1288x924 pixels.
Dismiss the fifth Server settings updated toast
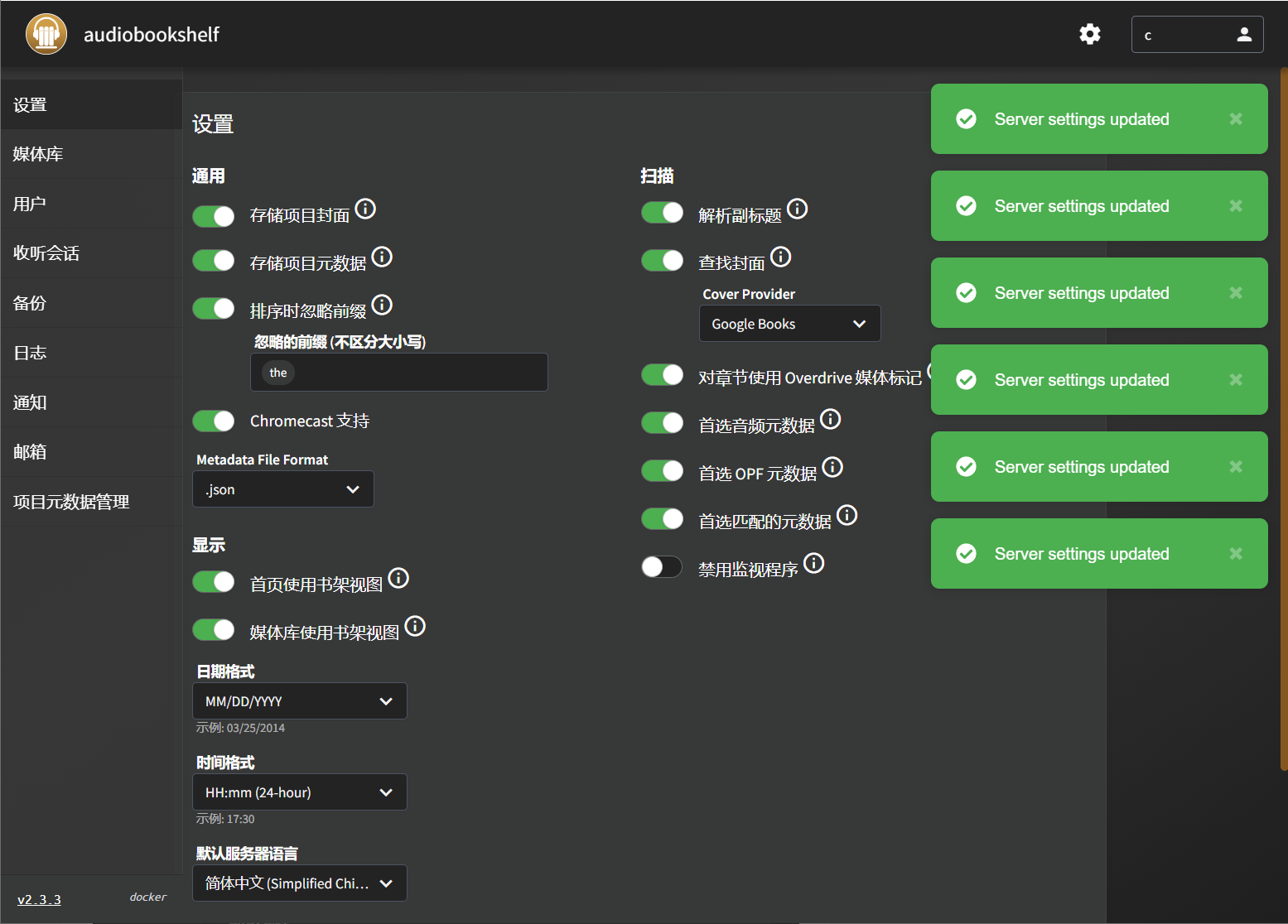1236,466
